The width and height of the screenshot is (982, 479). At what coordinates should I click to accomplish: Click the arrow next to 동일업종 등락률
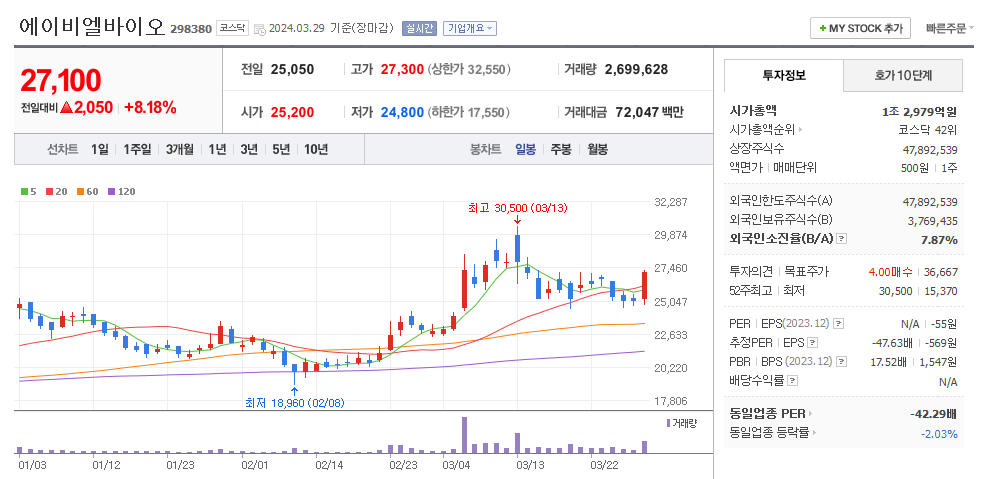pos(814,433)
